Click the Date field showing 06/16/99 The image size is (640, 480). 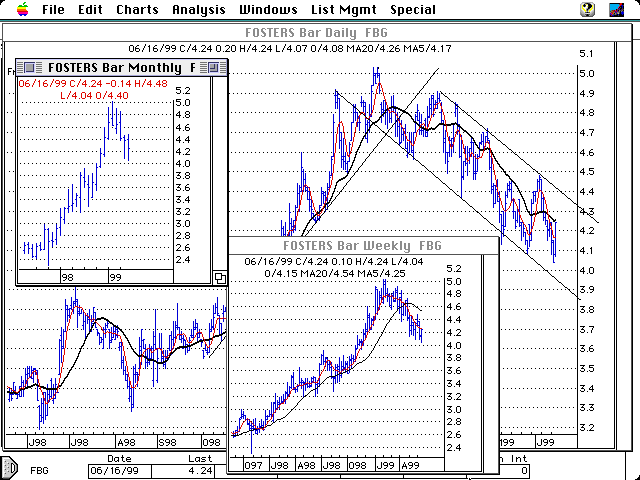pos(119,471)
